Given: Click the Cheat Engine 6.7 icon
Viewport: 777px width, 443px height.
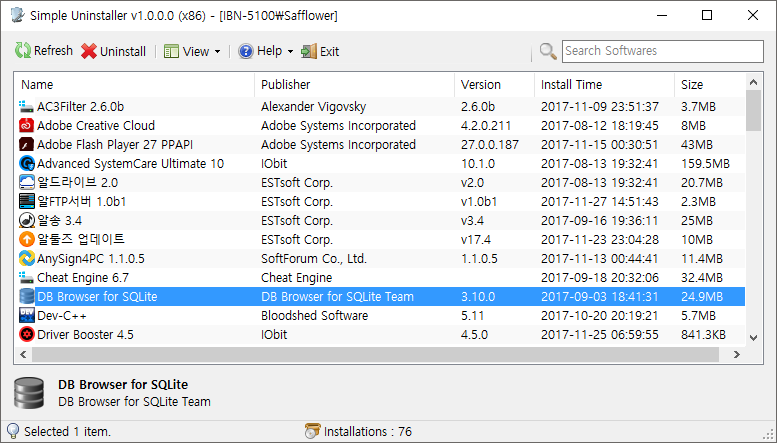Looking at the screenshot, I should [26, 277].
